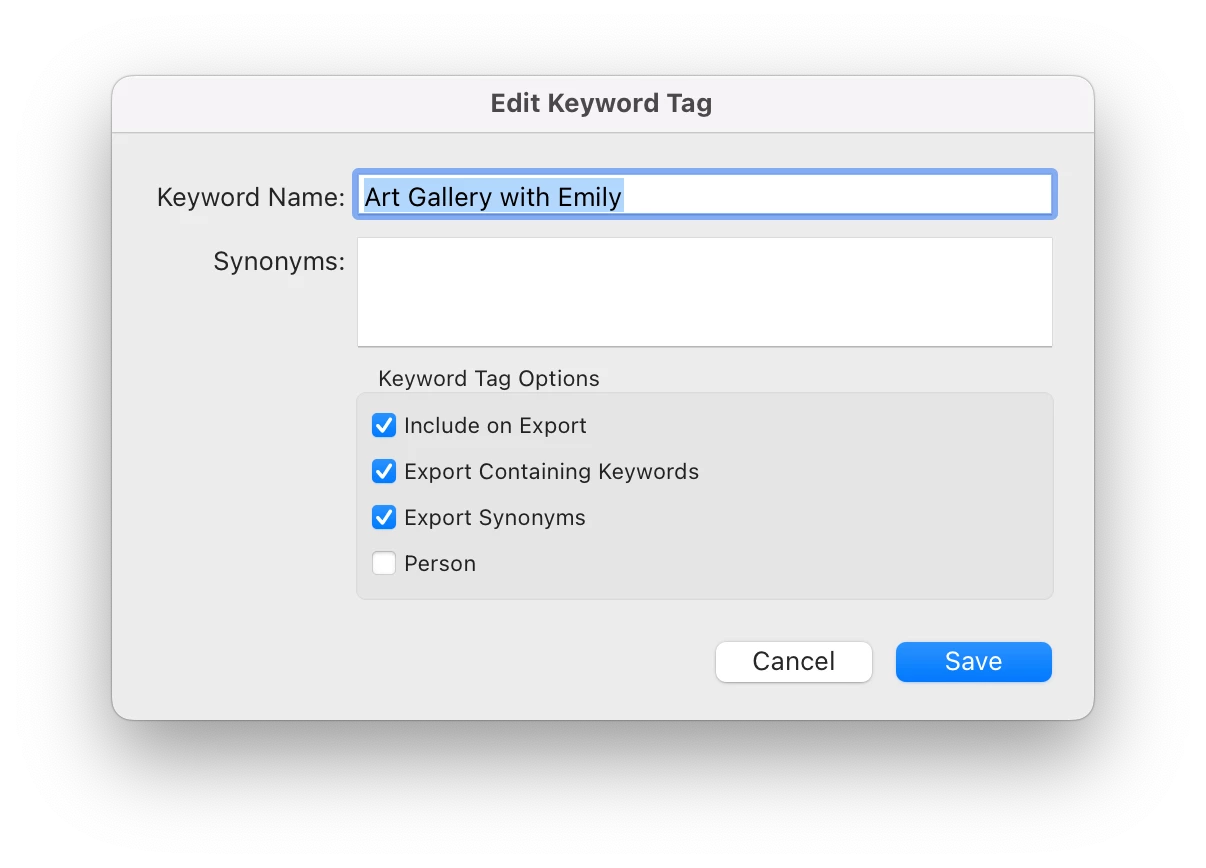Click the "Export Synonyms" label text
Viewport: 1206px width, 868px height.
pyautogui.click(x=495, y=518)
